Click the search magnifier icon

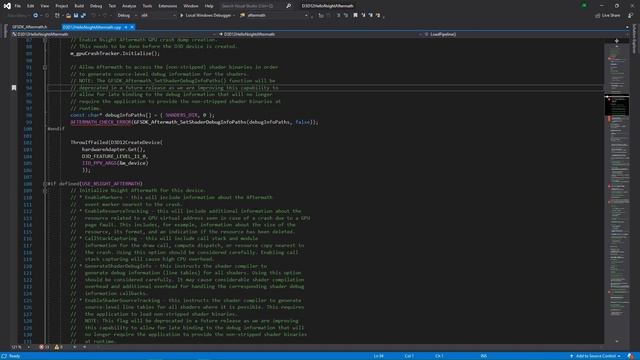tap(288, 6)
